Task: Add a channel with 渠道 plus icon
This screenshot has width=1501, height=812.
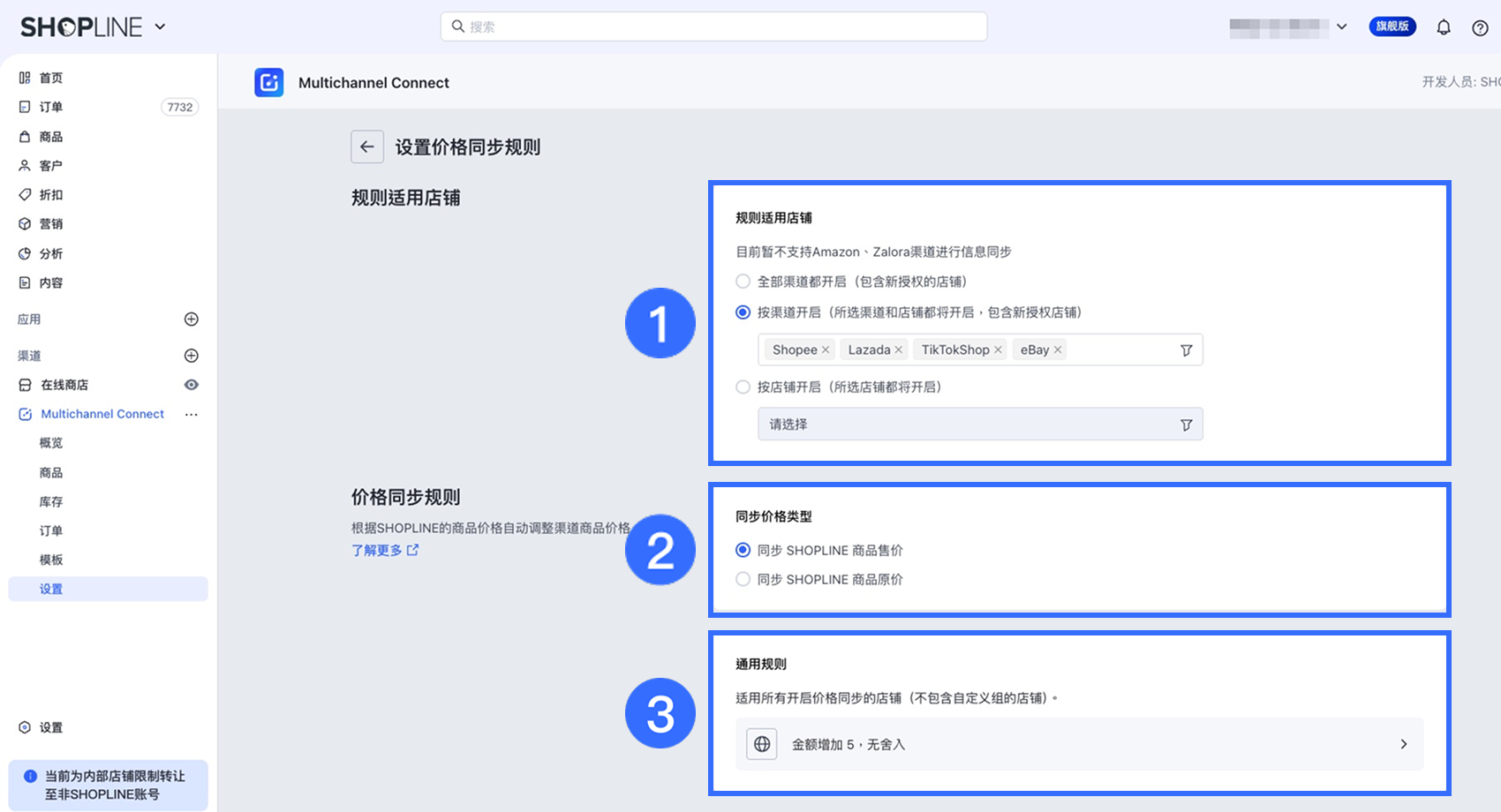Action: pos(191,356)
